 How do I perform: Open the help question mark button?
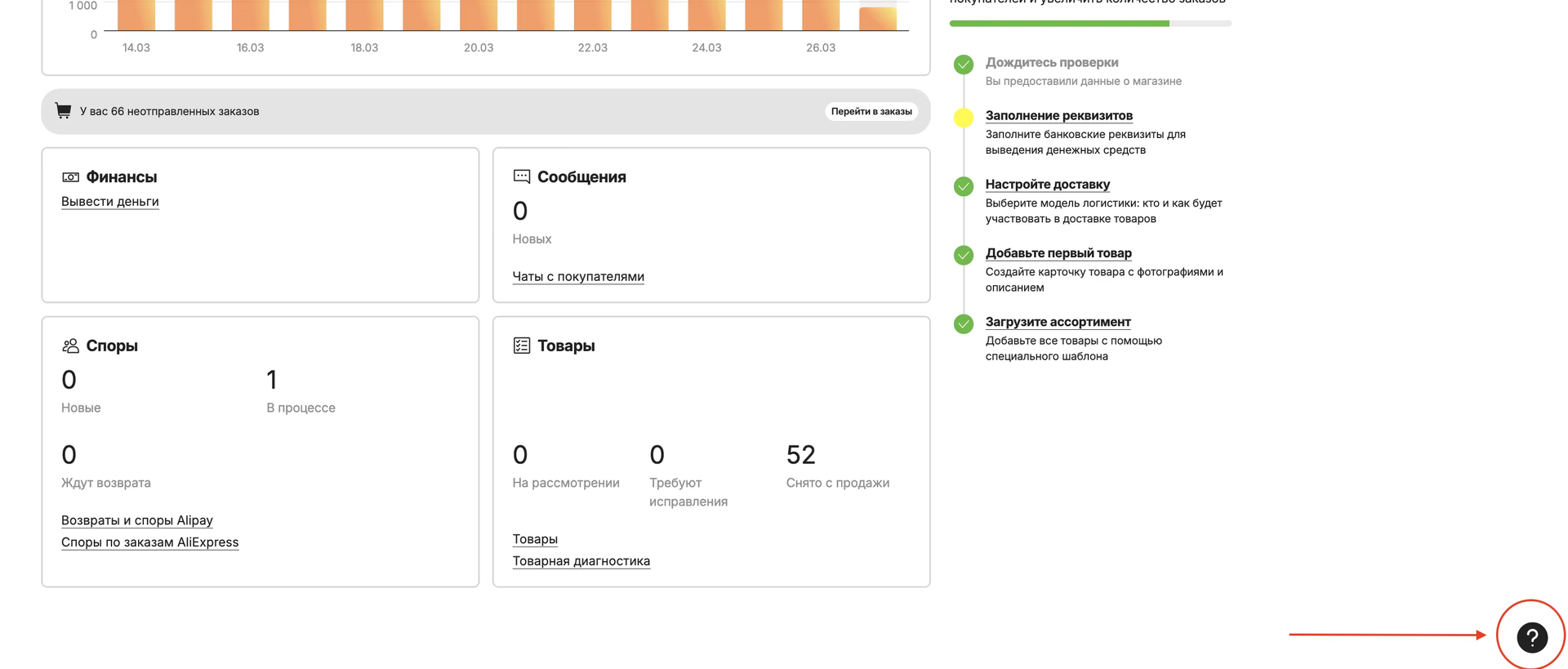(1531, 637)
